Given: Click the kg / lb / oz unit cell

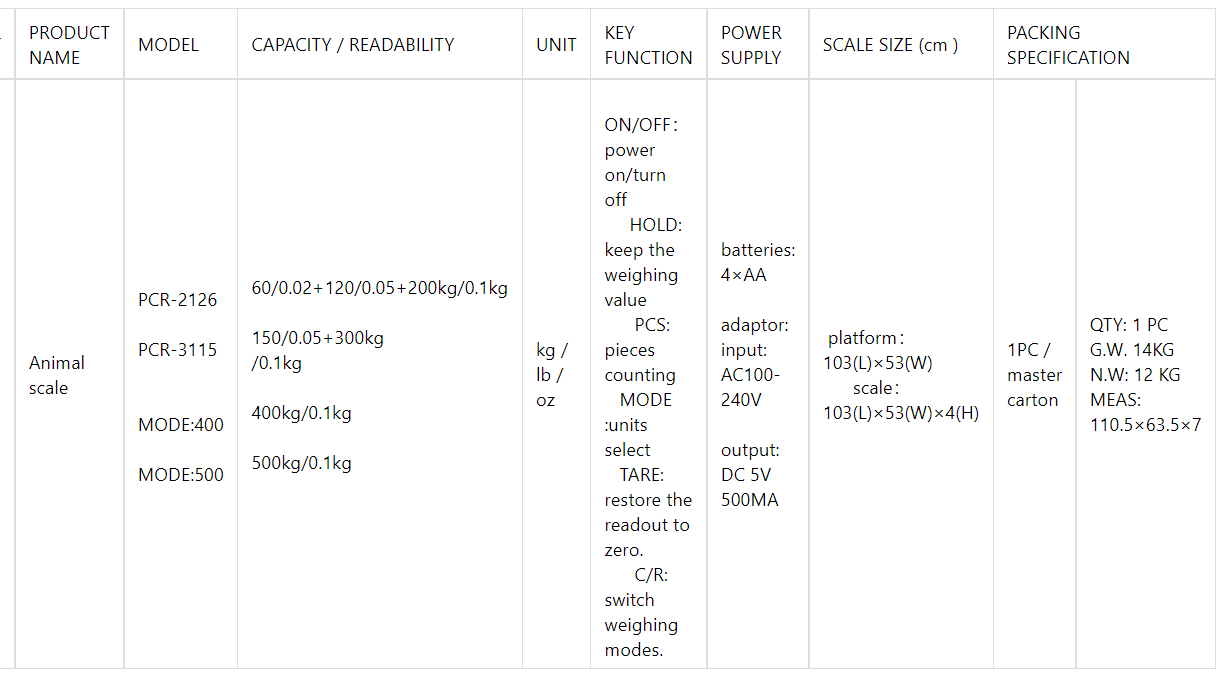Looking at the screenshot, I should [552, 375].
